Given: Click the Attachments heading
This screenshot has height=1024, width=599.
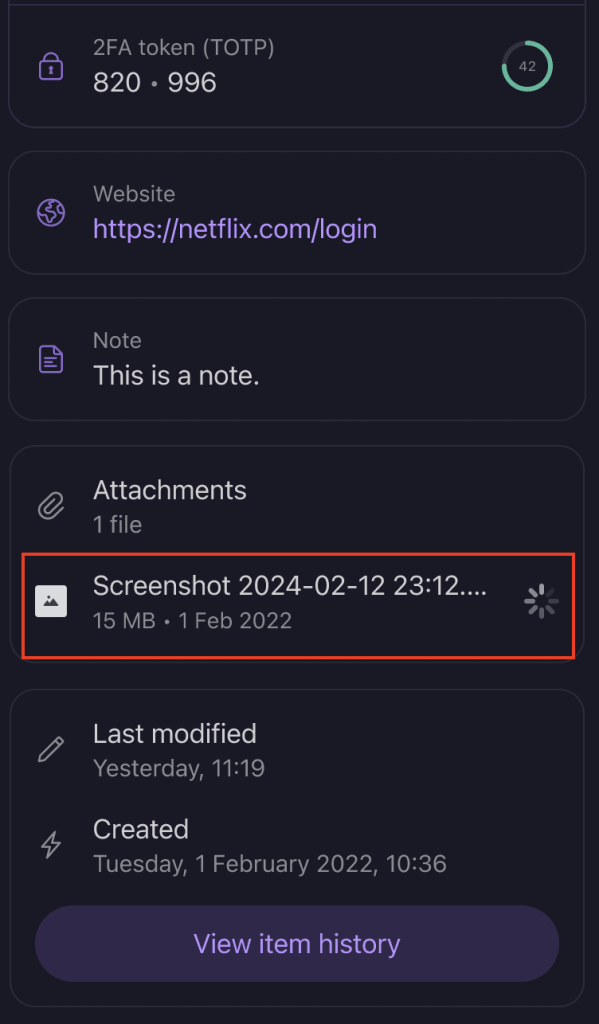Looking at the screenshot, I should click(x=170, y=490).
